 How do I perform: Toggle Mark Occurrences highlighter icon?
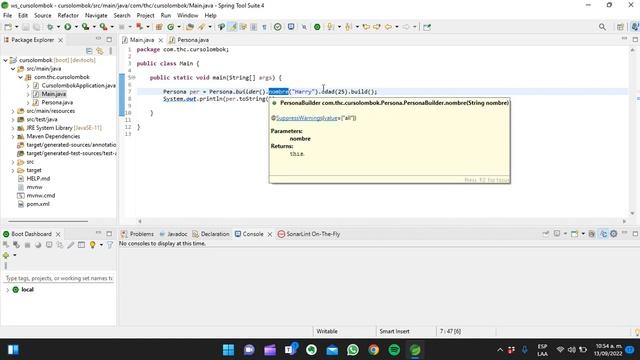[232, 27]
